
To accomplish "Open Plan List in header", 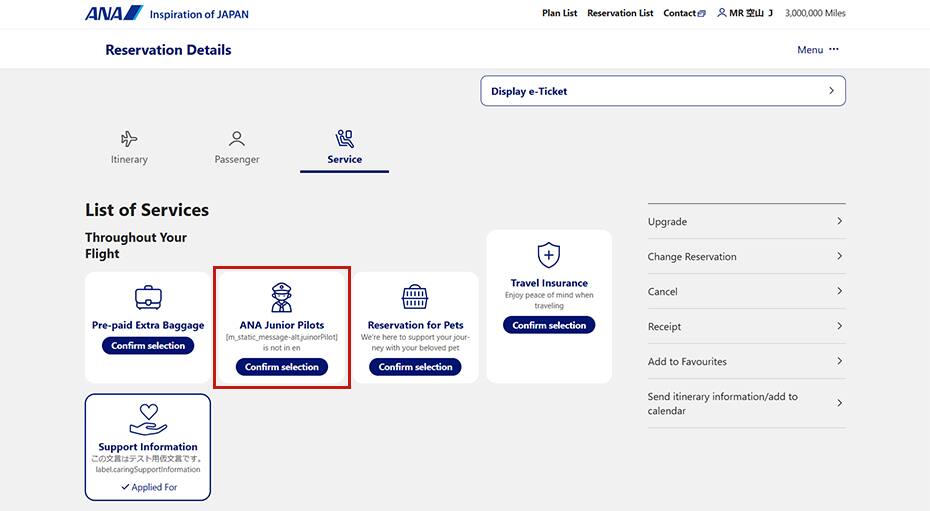I will click(x=559, y=13).
